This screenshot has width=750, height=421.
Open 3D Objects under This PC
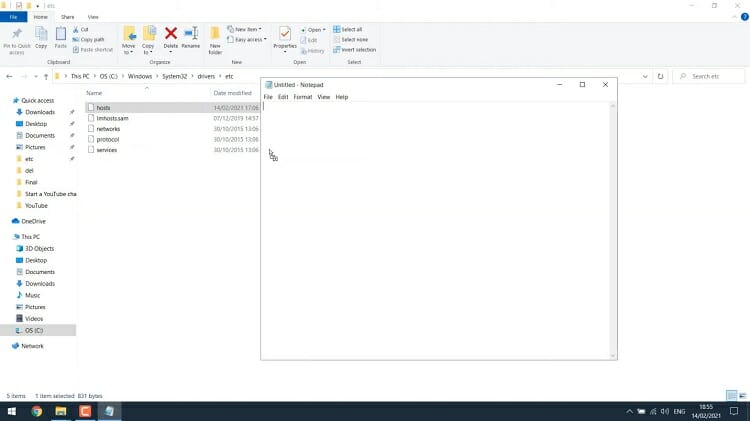click(39, 248)
